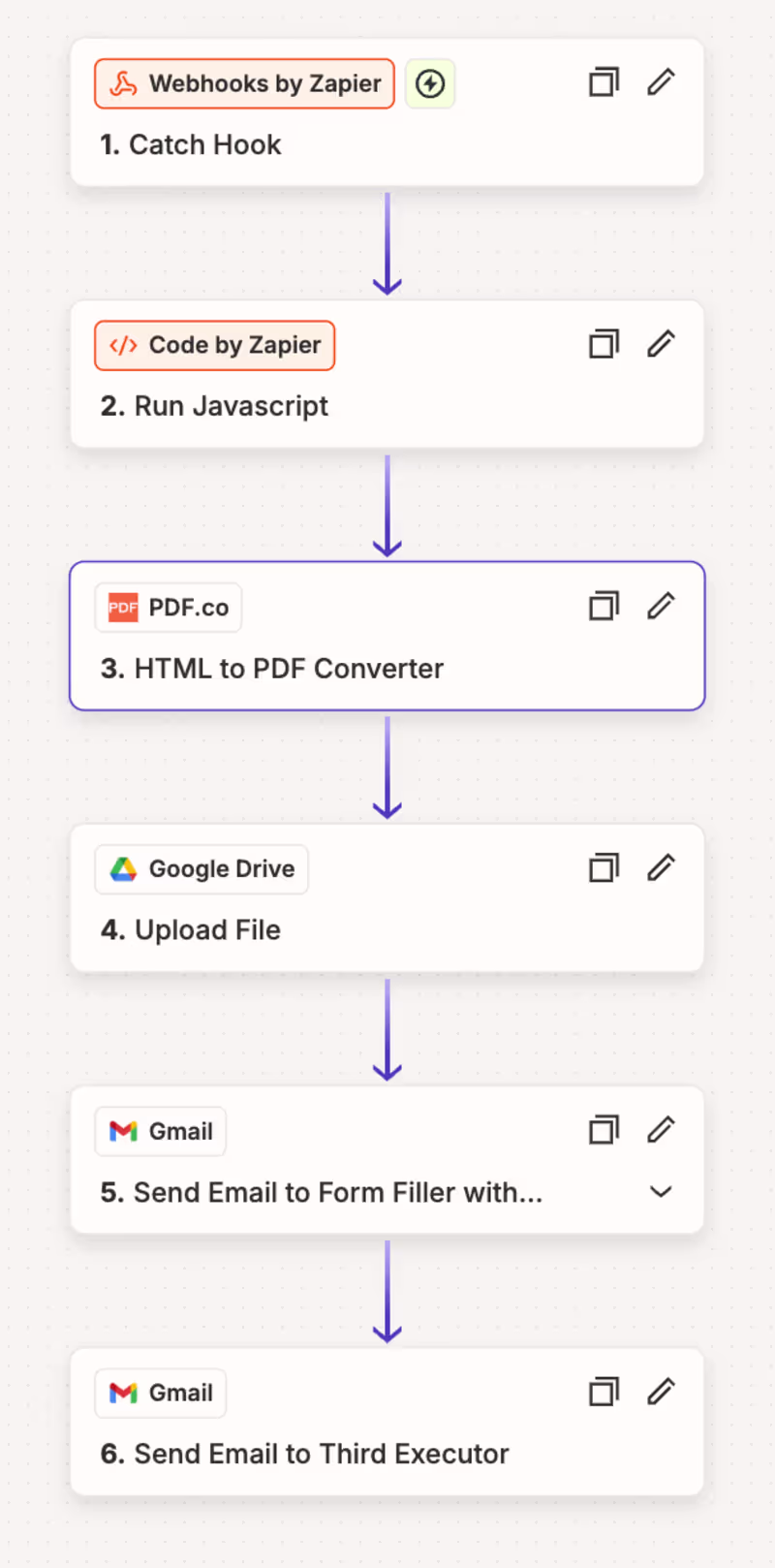The height and width of the screenshot is (1568, 775).
Task: Expand the Send Email to Form Filler chevron
Action: [x=661, y=1192]
